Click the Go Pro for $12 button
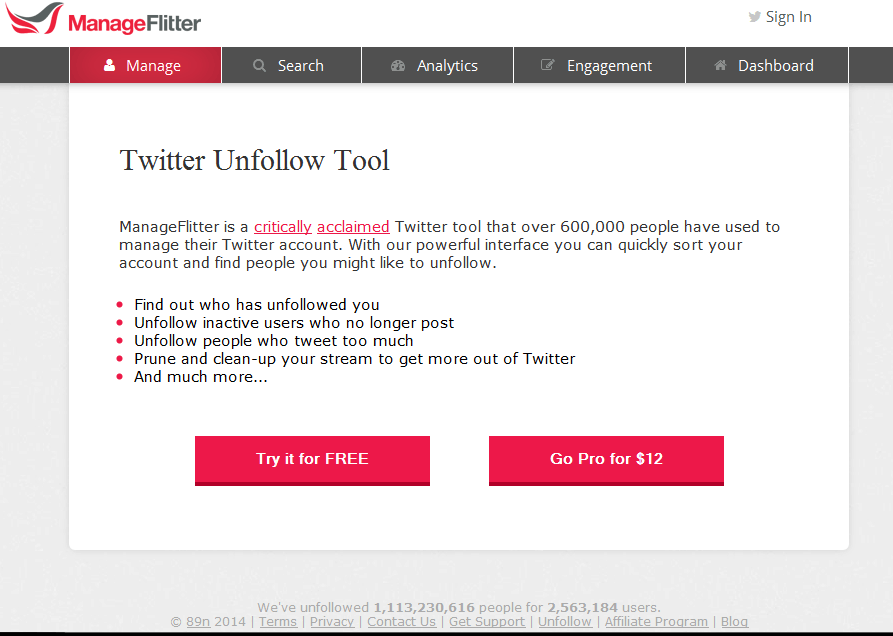 606,459
